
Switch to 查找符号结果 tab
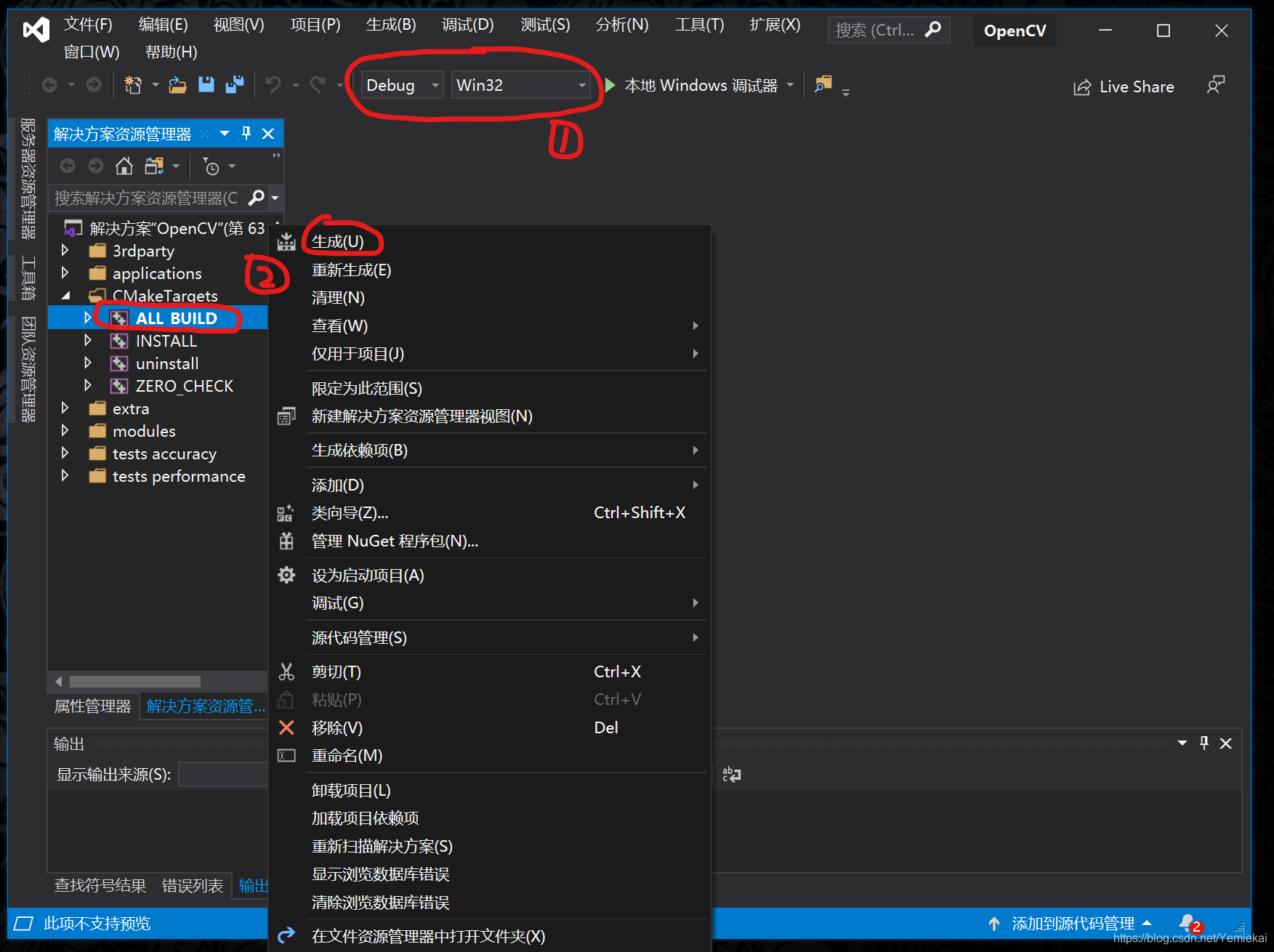click(100, 885)
